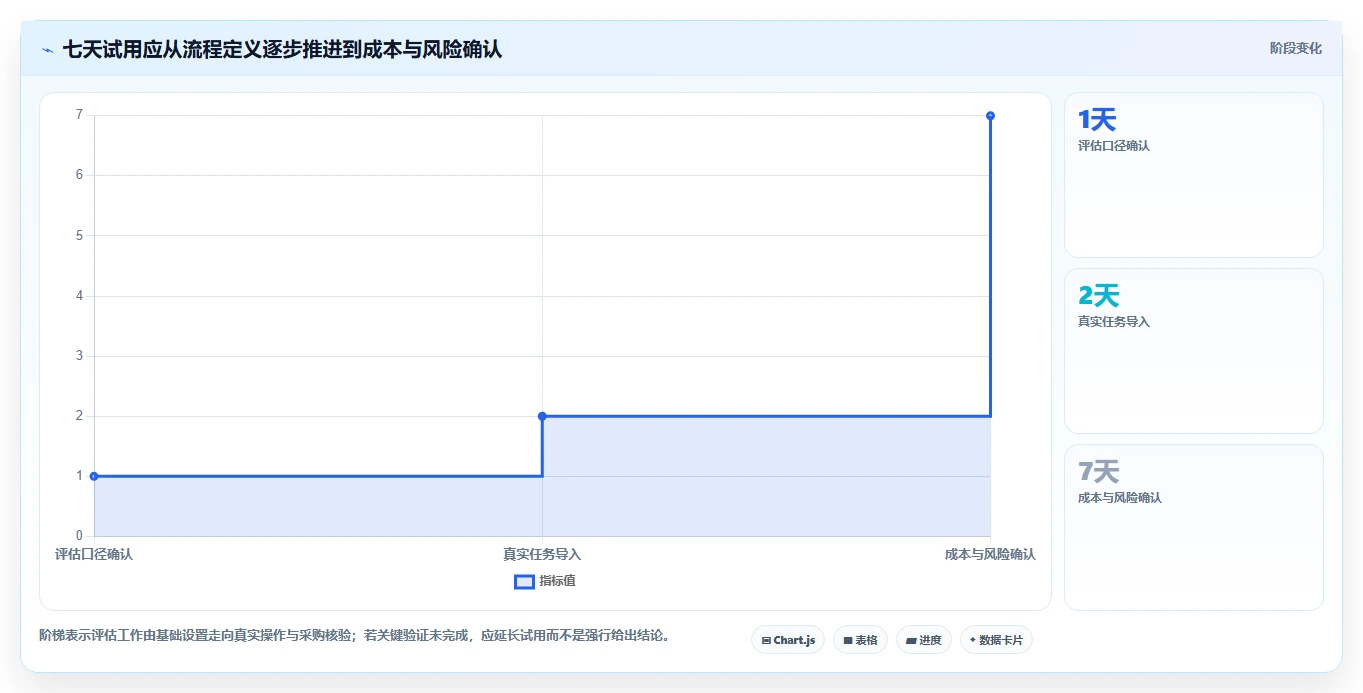The image size is (1363, 693).
Task: Click the Chart.js tag
Action: (x=788, y=640)
